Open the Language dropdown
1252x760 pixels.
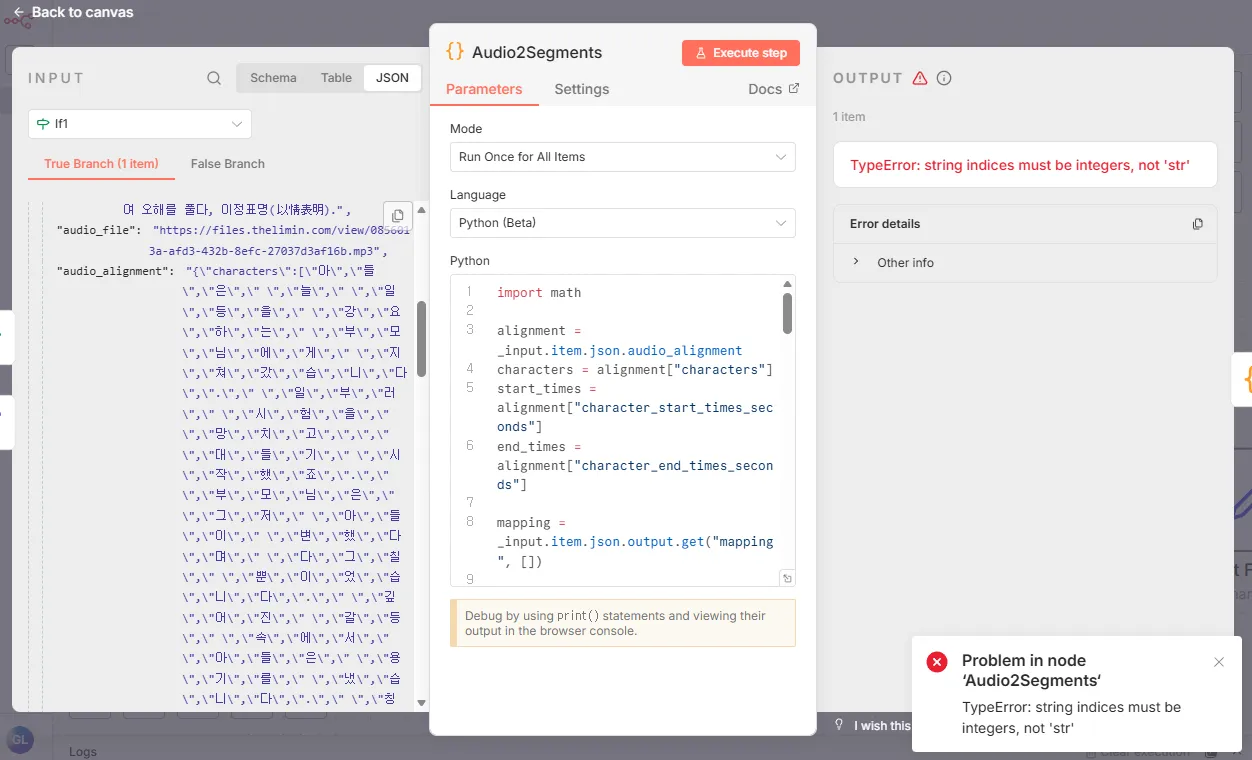[622, 223]
